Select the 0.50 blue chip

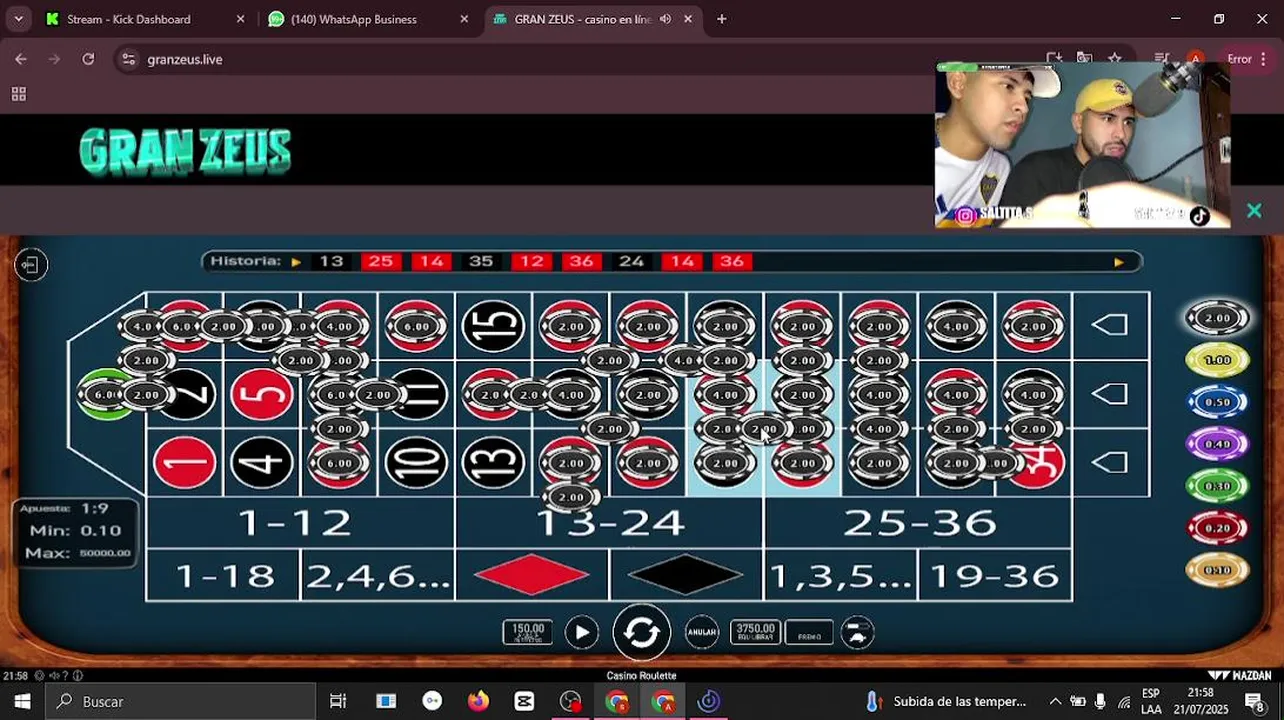coord(1217,402)
